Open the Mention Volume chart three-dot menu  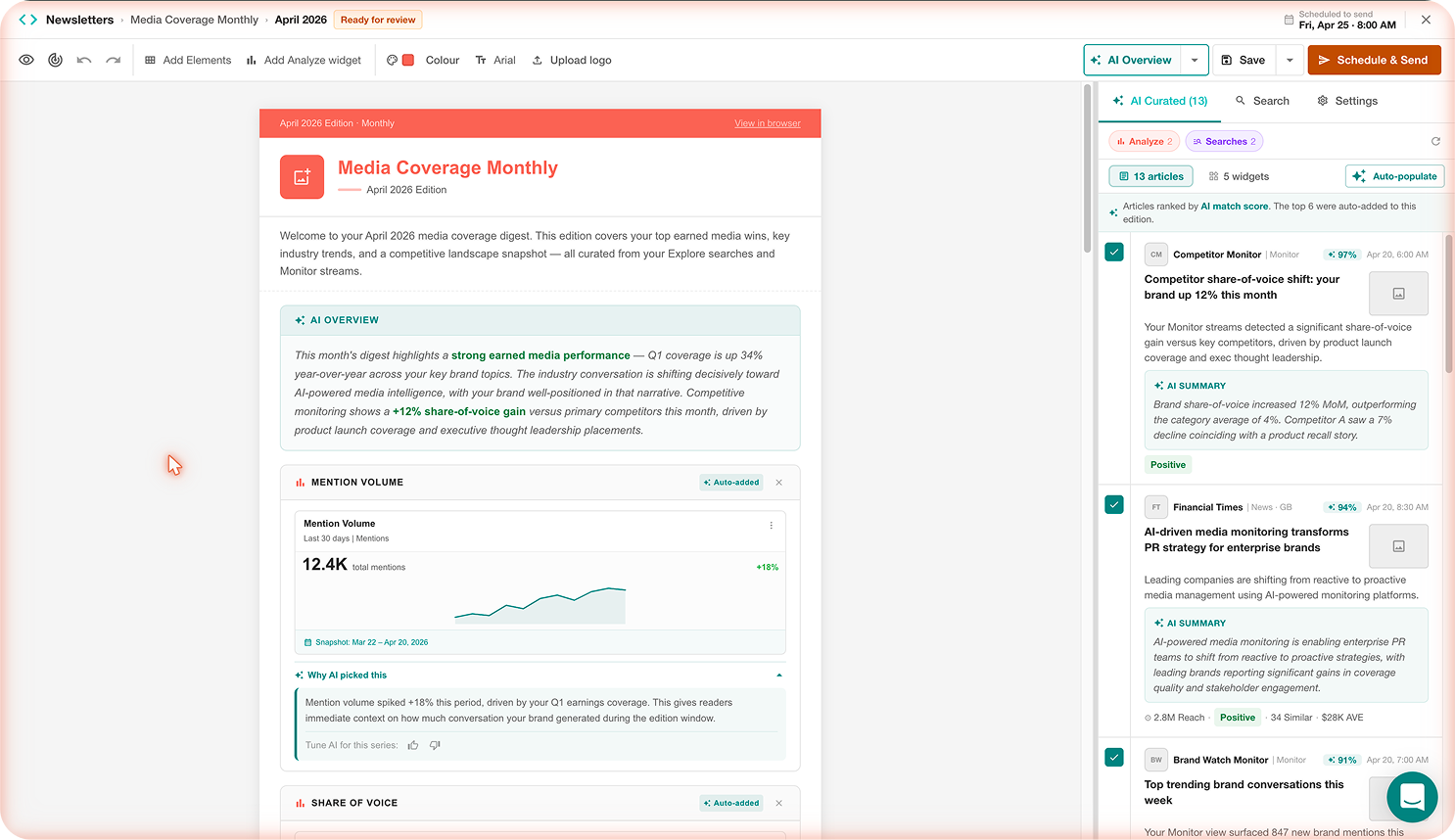[772, 526]
